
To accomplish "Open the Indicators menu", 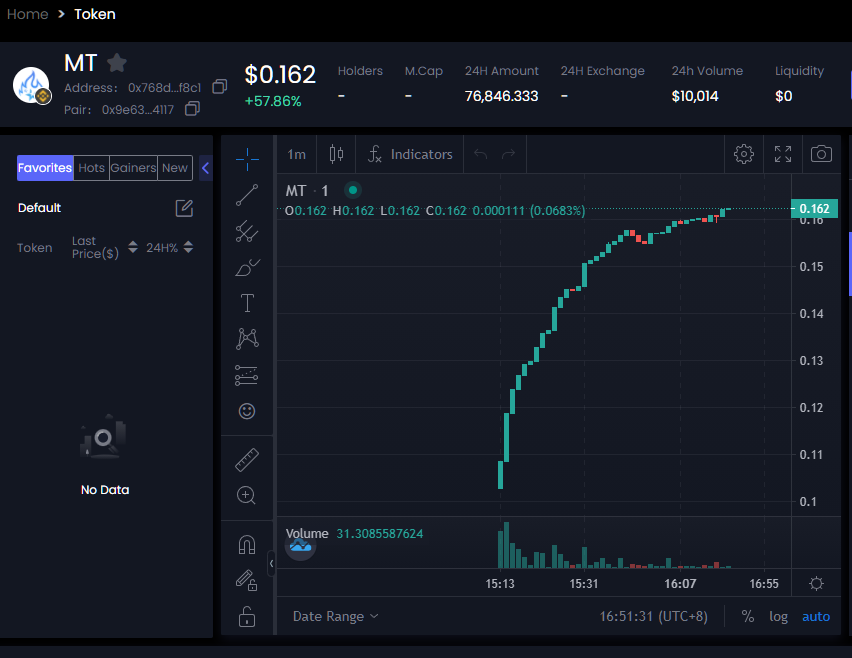I will coord(410,154).
